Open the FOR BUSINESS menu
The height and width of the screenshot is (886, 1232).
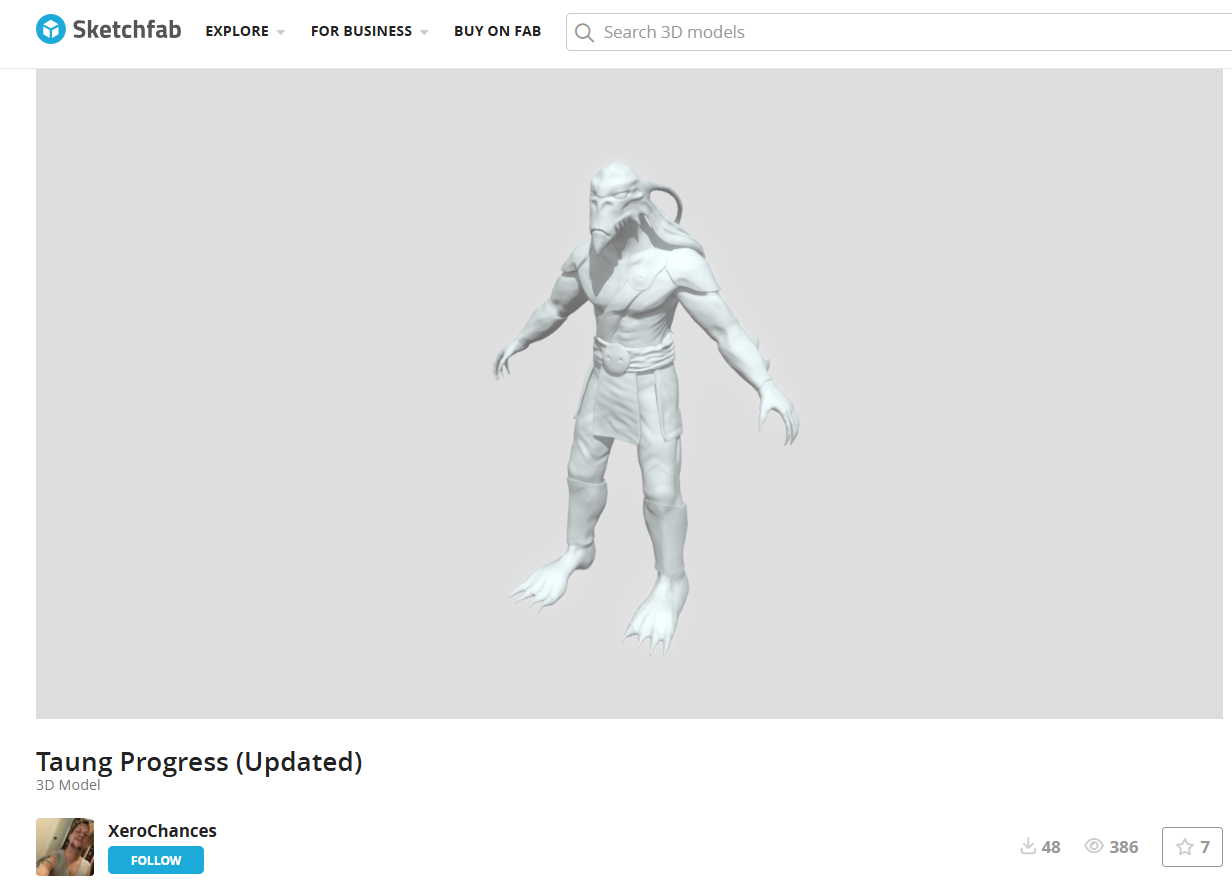pyautogui.click(x=361, y=31)
